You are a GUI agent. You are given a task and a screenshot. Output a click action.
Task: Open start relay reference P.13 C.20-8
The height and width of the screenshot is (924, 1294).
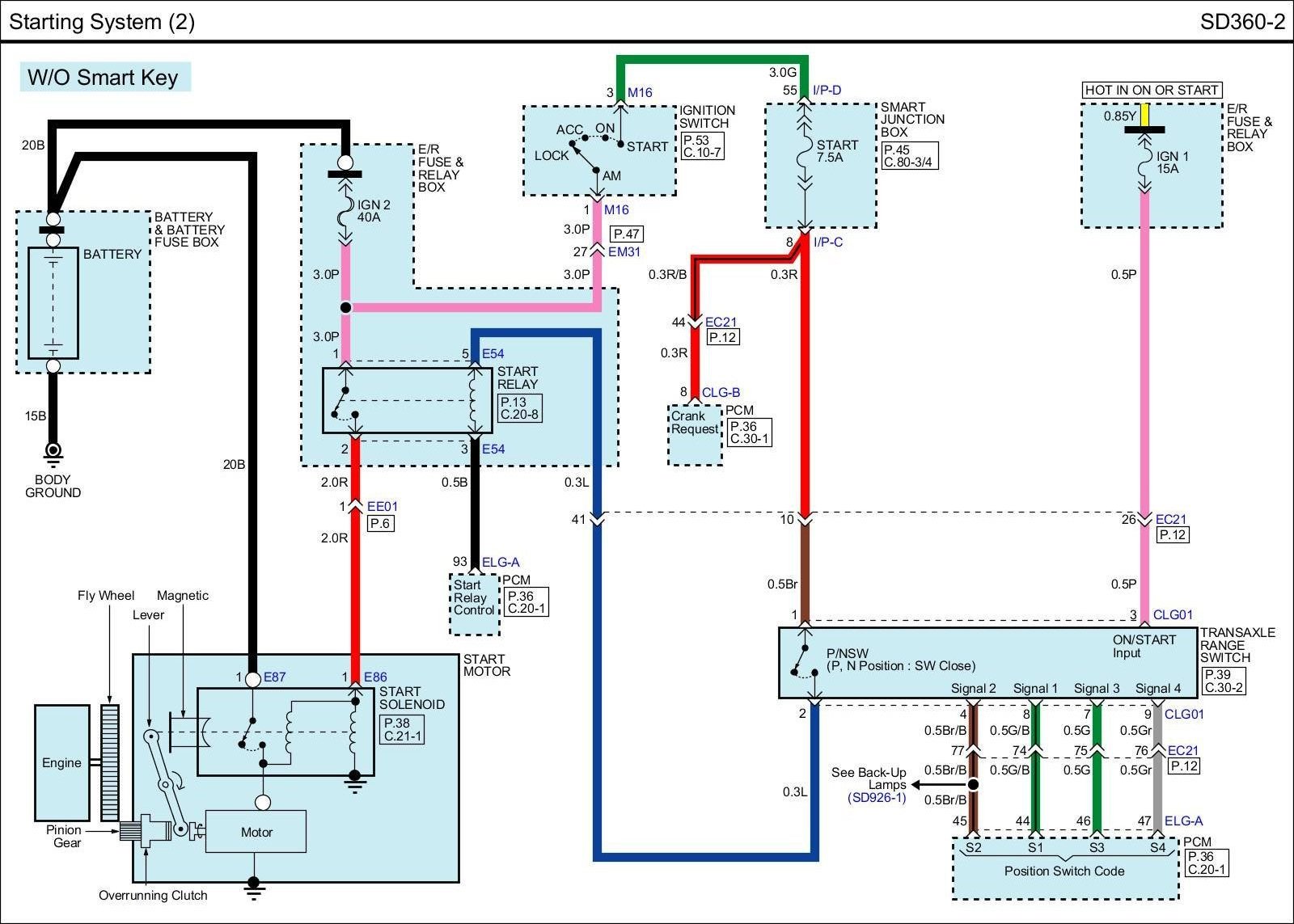[x=519, y=408]
